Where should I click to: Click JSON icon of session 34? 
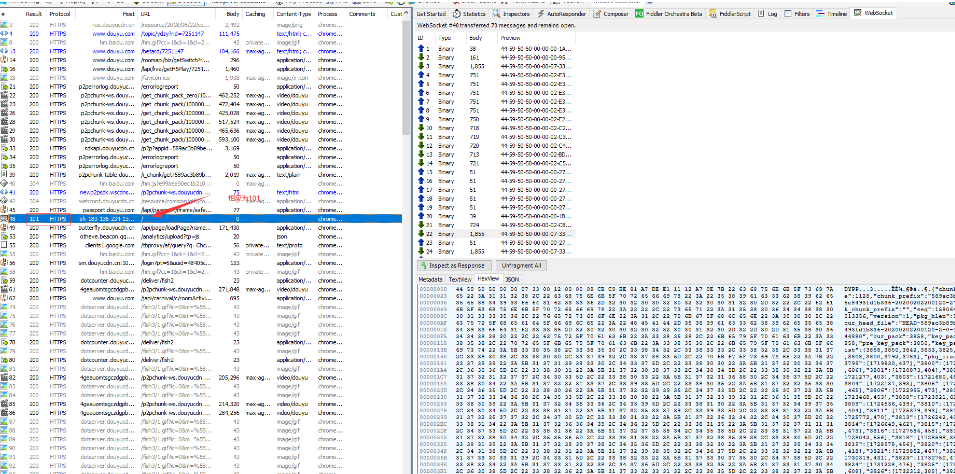coord(5,157)
